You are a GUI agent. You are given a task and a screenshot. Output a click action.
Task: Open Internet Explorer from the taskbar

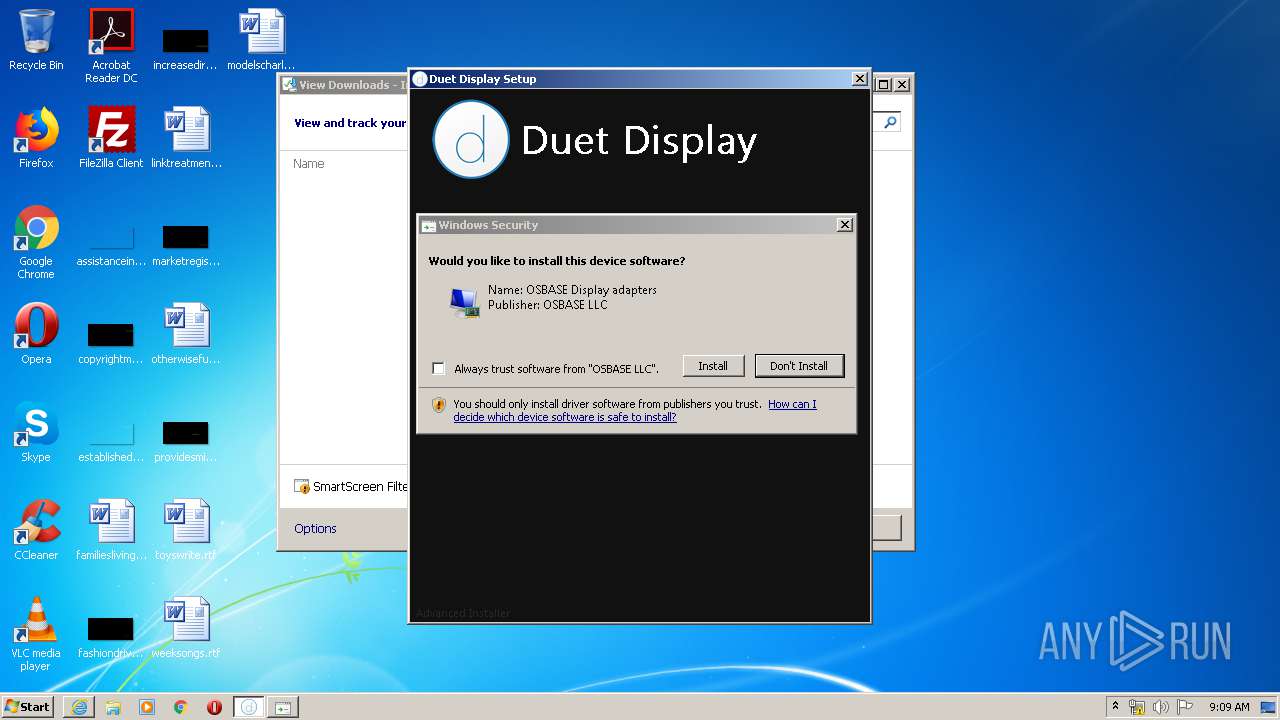click(79, 707)
